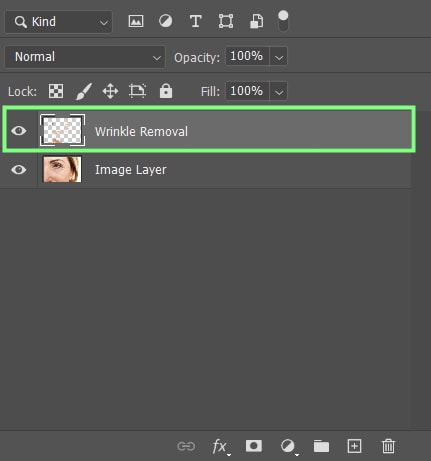431x461 pixels.
Task: Add a layer mask
Action: click(x=254, y=446)
